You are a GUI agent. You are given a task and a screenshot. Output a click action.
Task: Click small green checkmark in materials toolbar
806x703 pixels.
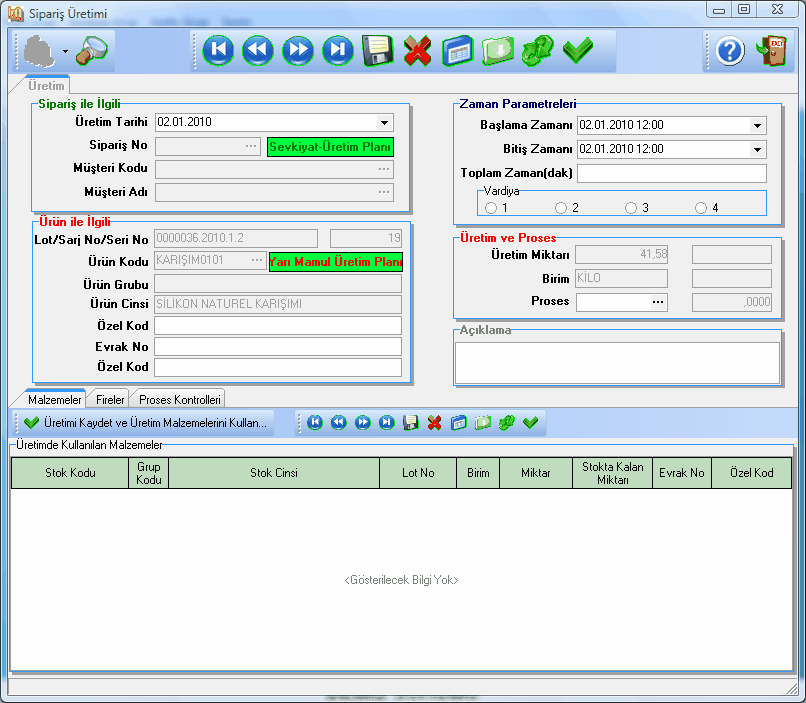(x=530, y=422)
